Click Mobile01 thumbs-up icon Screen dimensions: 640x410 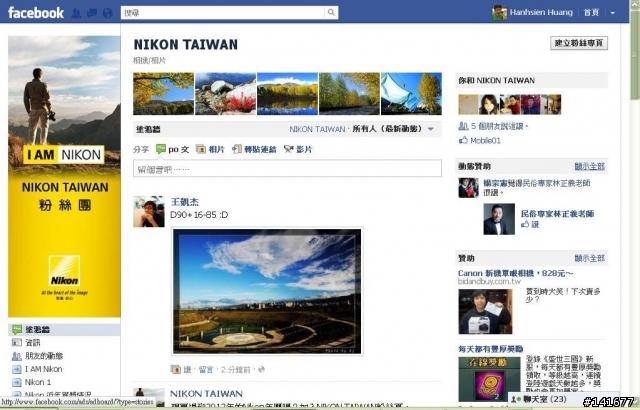pyautogui.click(x=463, y=140)
